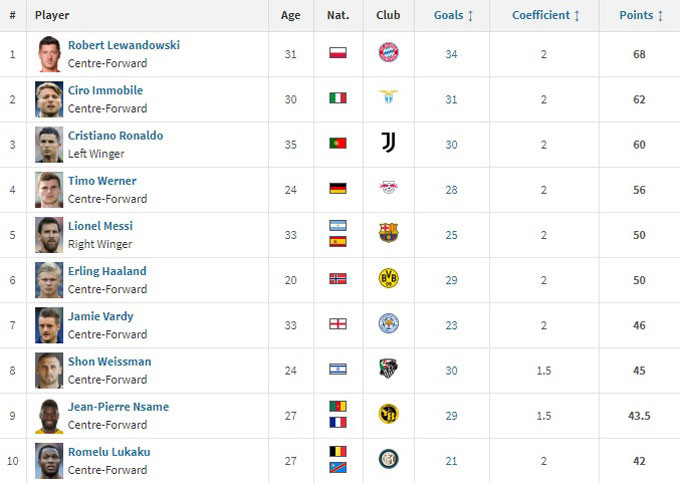Click the Borussia Dortmund club logo

pyautogui.click(x=388, y=278)
